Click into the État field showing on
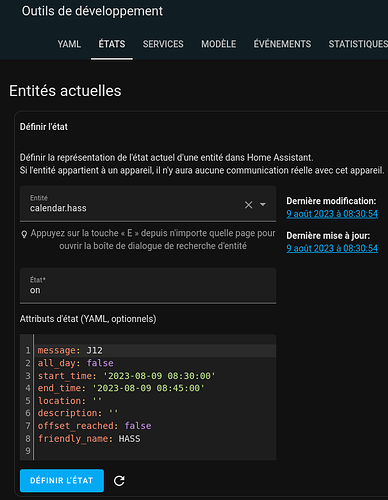 click(148, 286)
